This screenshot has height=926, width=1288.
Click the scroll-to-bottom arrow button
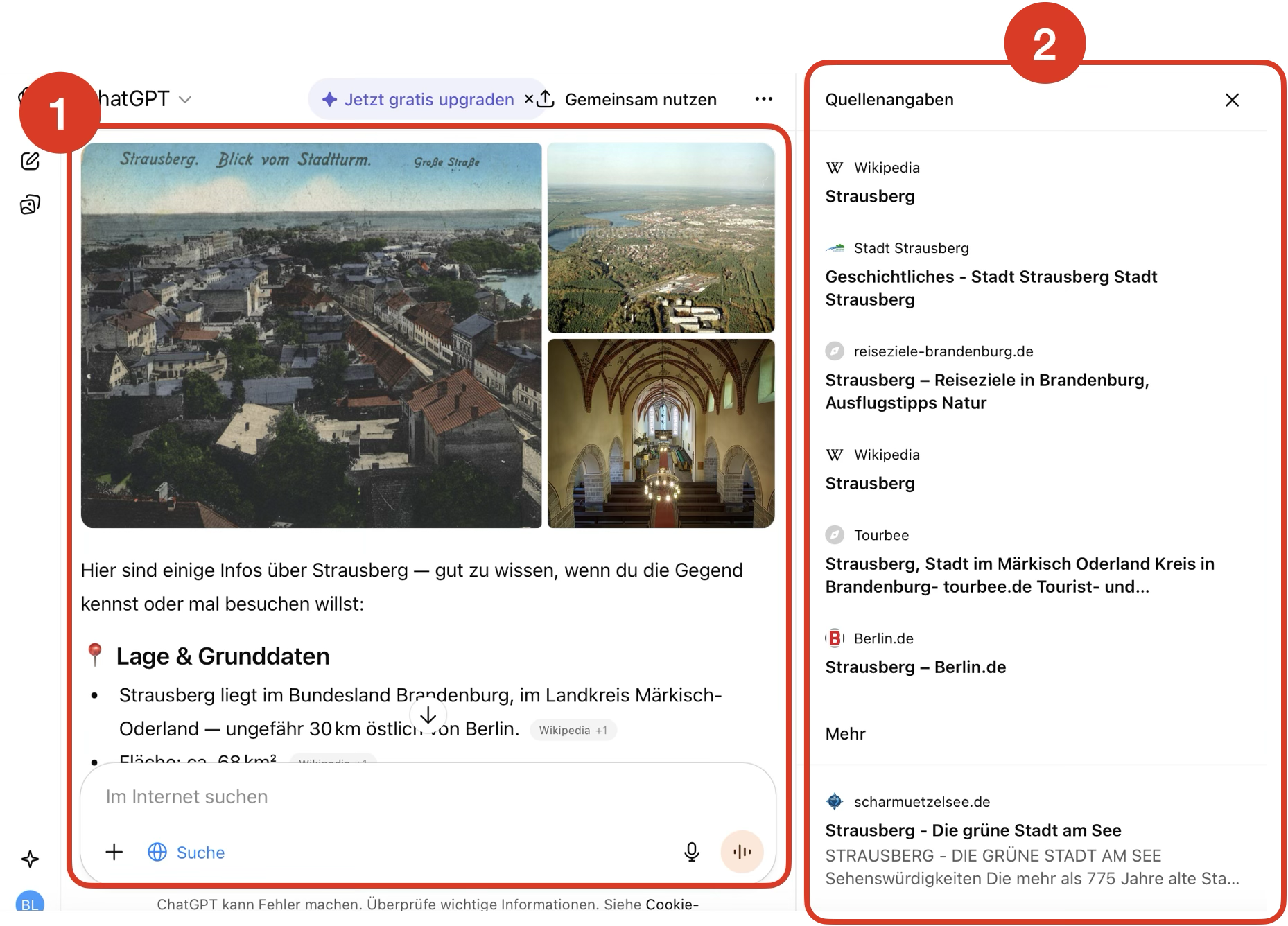pos(428,715)
